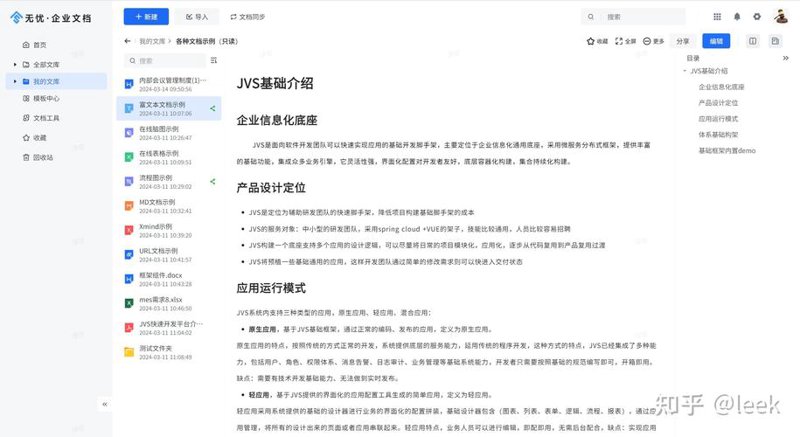Open 框架组件.docx file
The image size is (800, 437).
pos(169,279)
